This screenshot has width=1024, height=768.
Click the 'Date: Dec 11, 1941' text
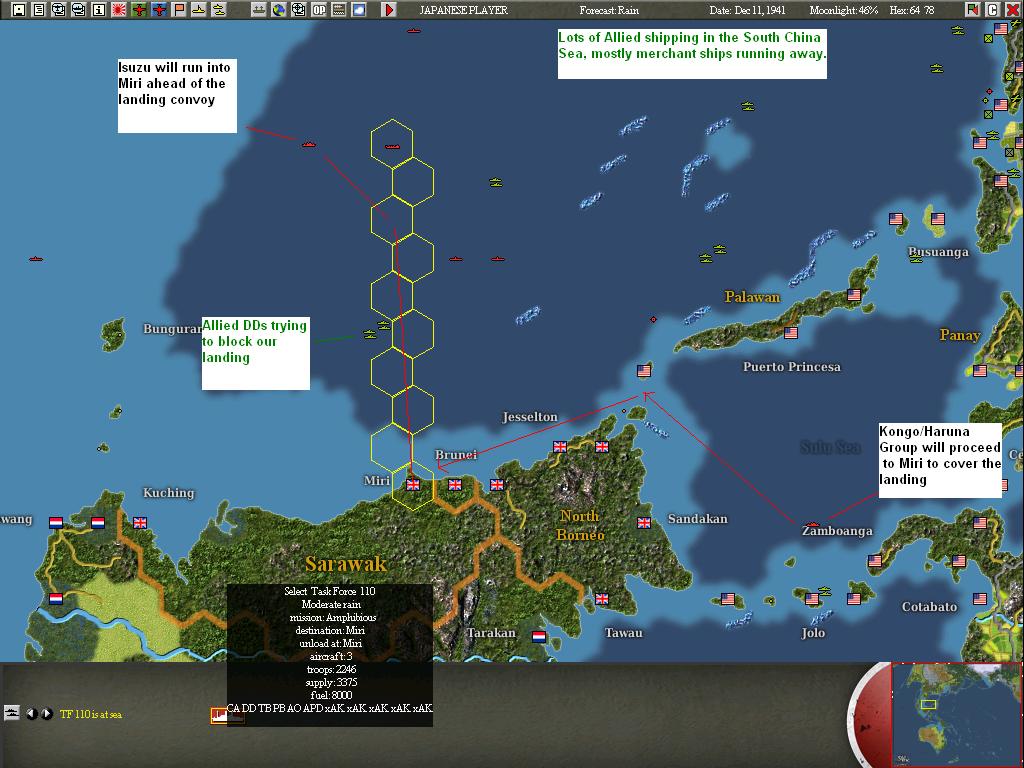[748, 10]
